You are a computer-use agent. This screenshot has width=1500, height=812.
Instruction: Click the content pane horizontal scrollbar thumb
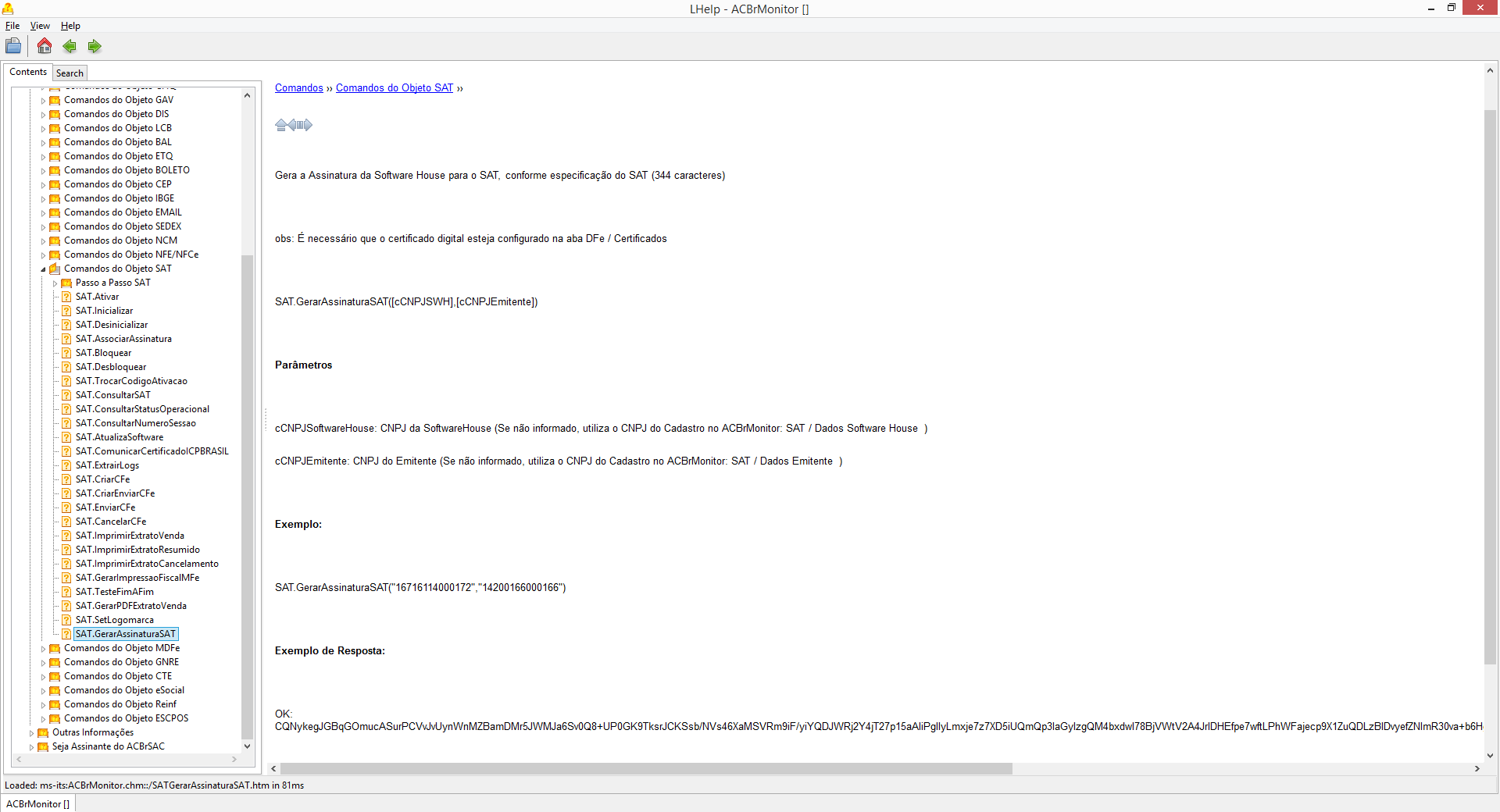[x=646, y=769]
